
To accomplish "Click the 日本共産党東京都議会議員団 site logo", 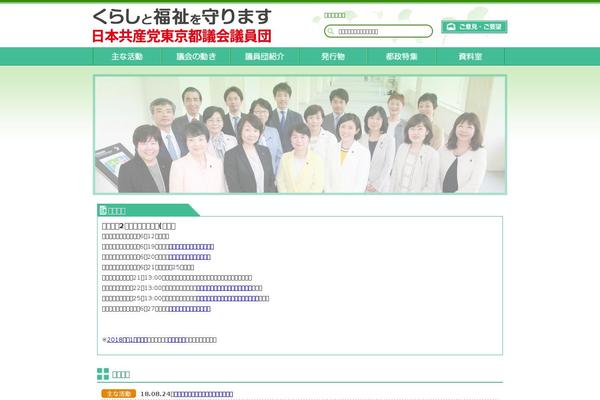I will 182,26.
